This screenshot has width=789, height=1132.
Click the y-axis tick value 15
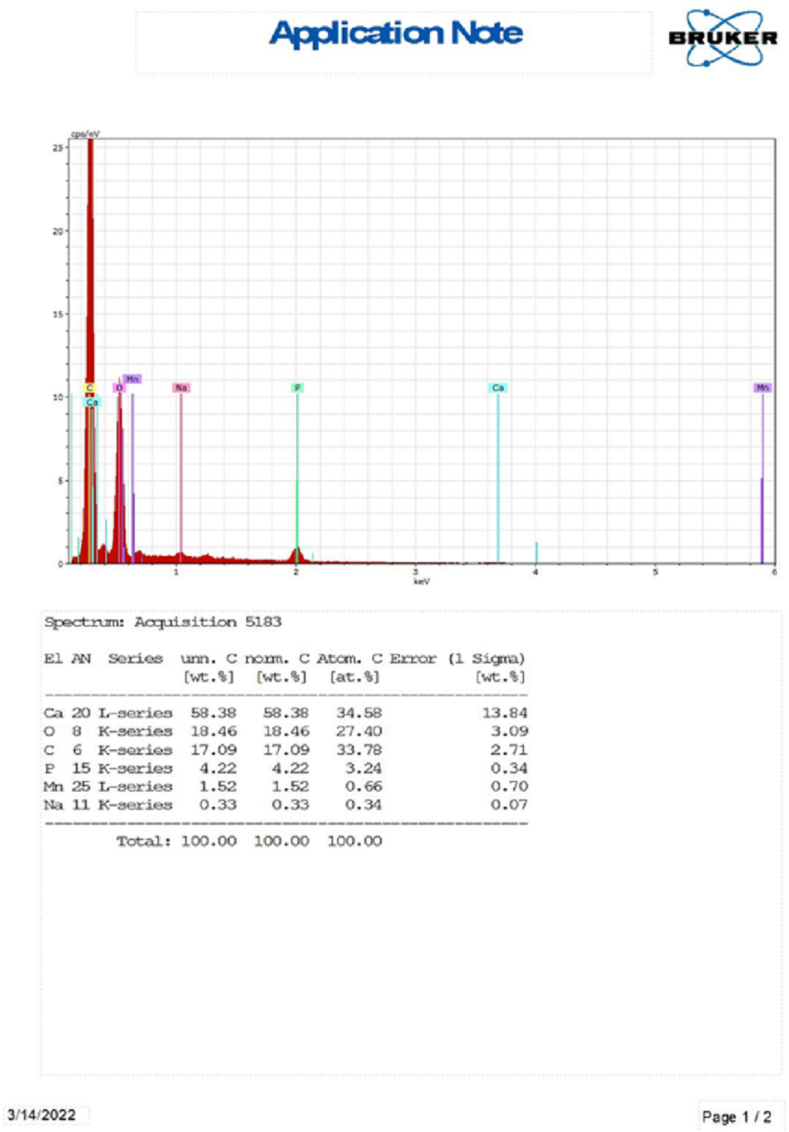click(58, 314)
